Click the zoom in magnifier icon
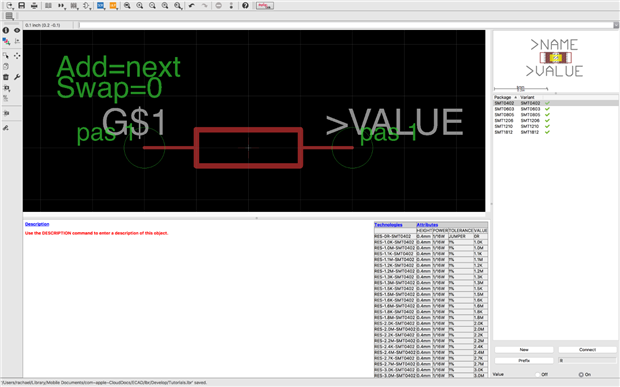Image resolution: width=620 pixels, height=387 pixels. pyautogui.click(x=140, y=6)
